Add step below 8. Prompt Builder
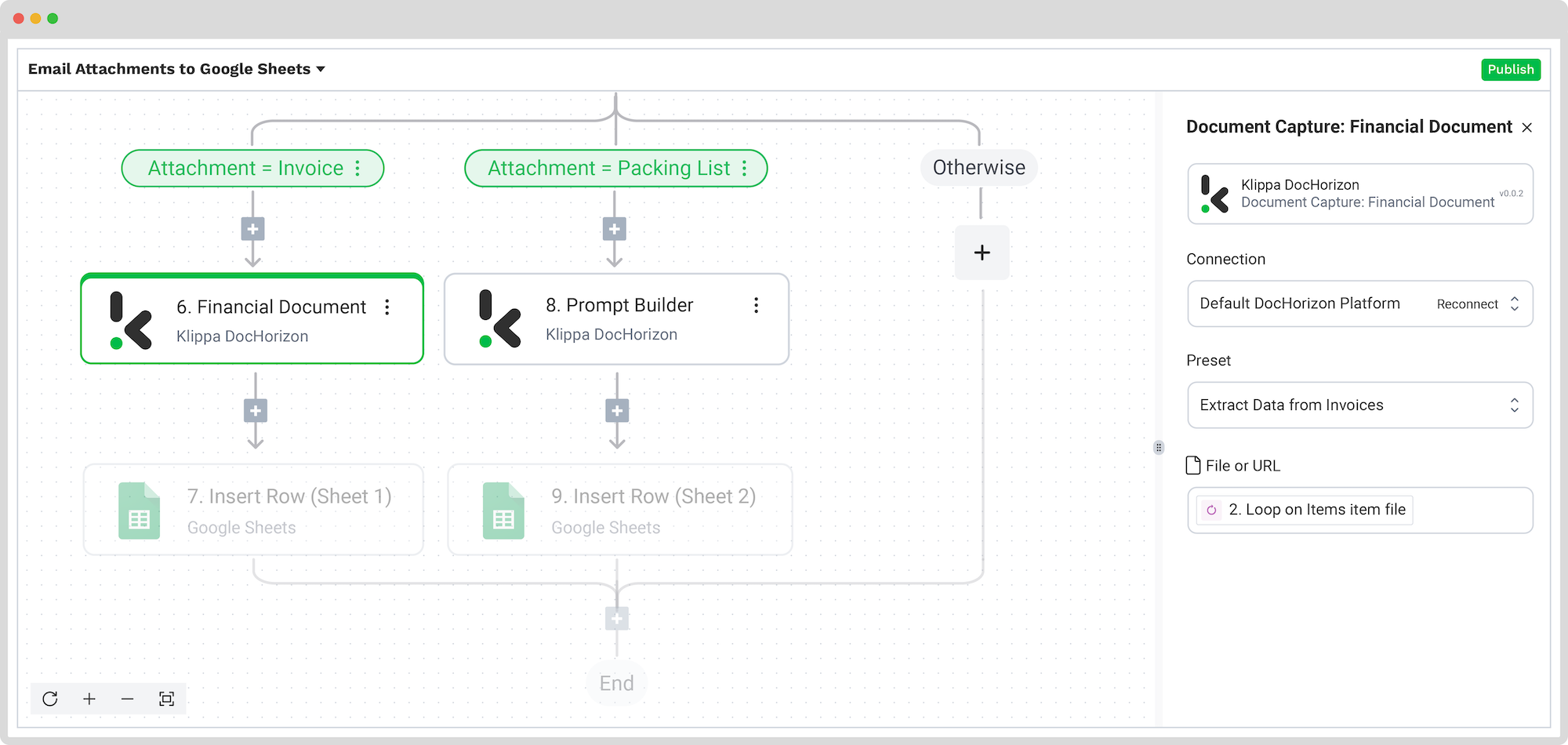This screenshot has height=745, width=1568. (x=617, y=411)
